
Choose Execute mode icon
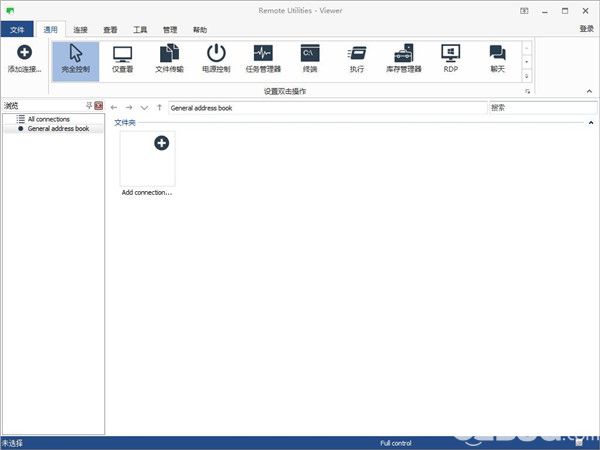pyautogui.click(x=357, y=59)
